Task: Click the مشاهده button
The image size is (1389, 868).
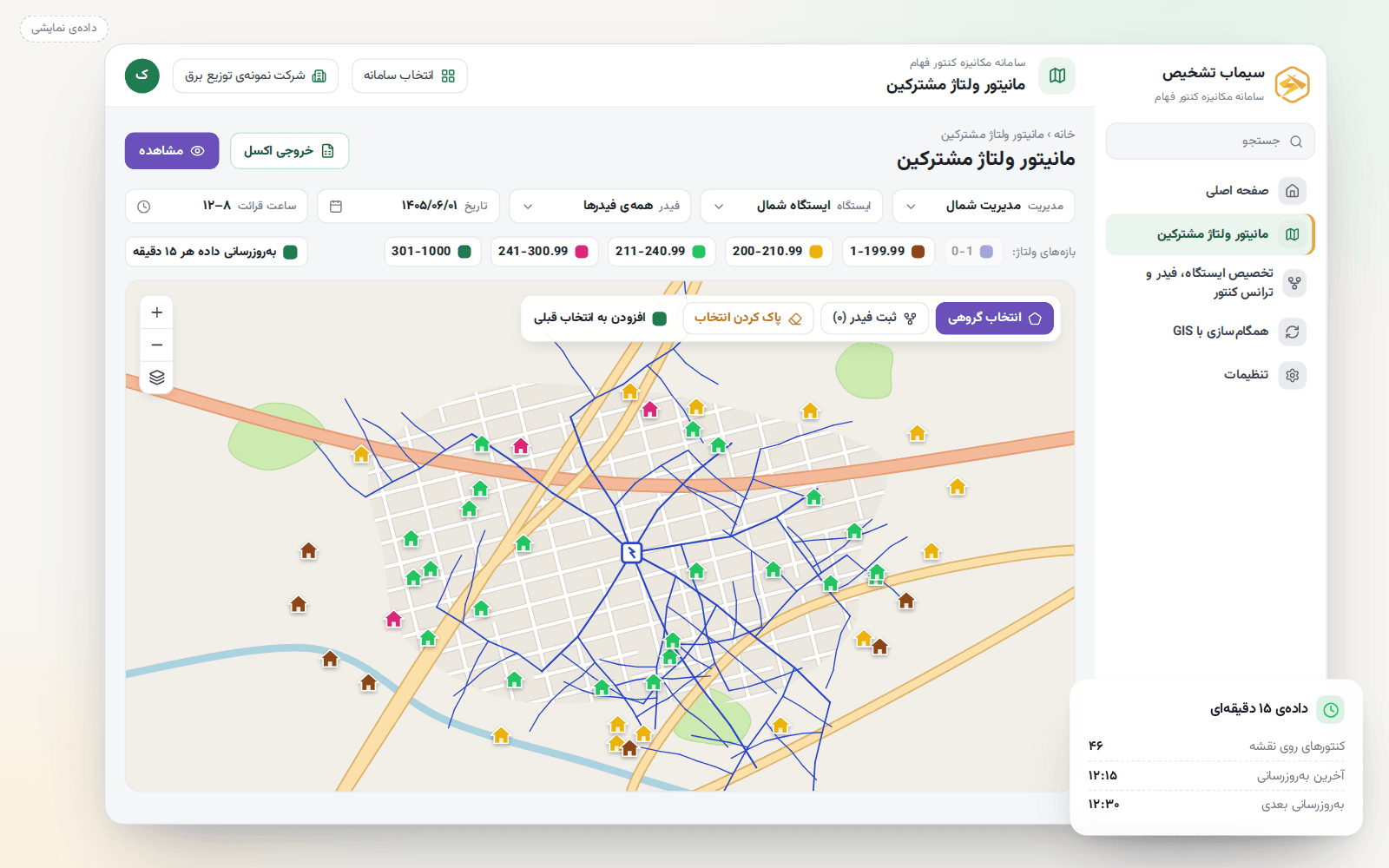Action: [172, 151]
